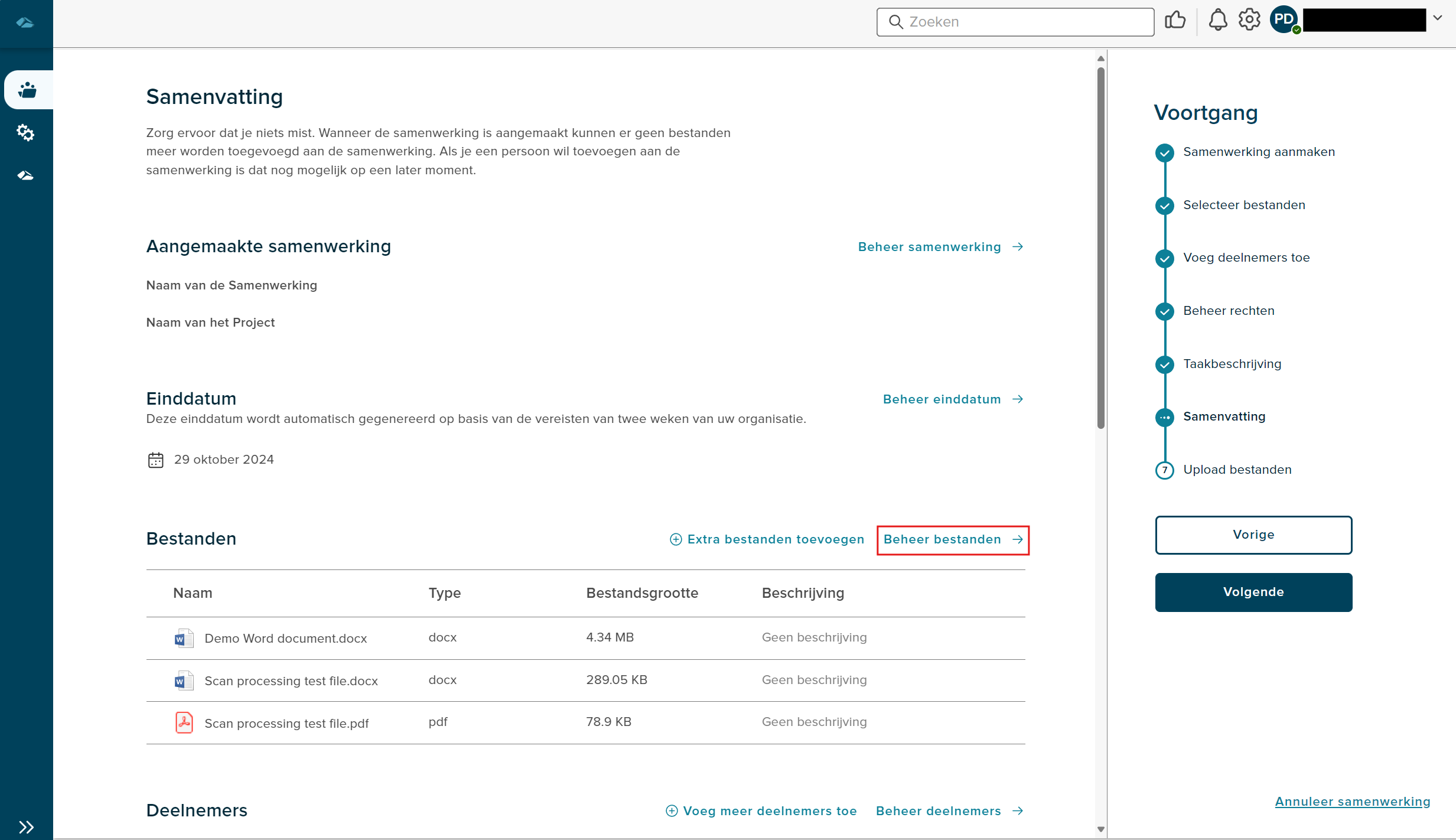Go to step Selecteer bestanden

[x=1244, y=205]
